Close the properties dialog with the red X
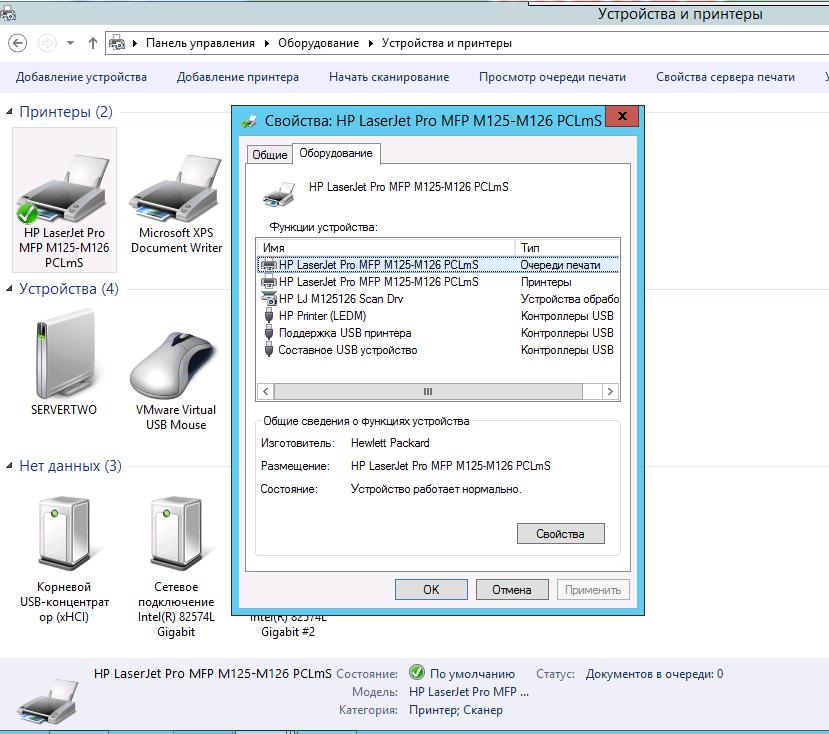This screenshot has width=829, height=734. coord(622,116)
